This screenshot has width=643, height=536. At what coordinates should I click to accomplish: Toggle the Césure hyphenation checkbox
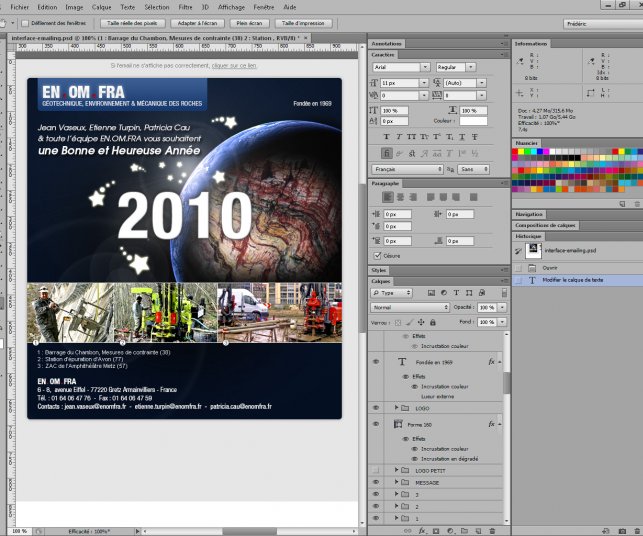point(377,255)
